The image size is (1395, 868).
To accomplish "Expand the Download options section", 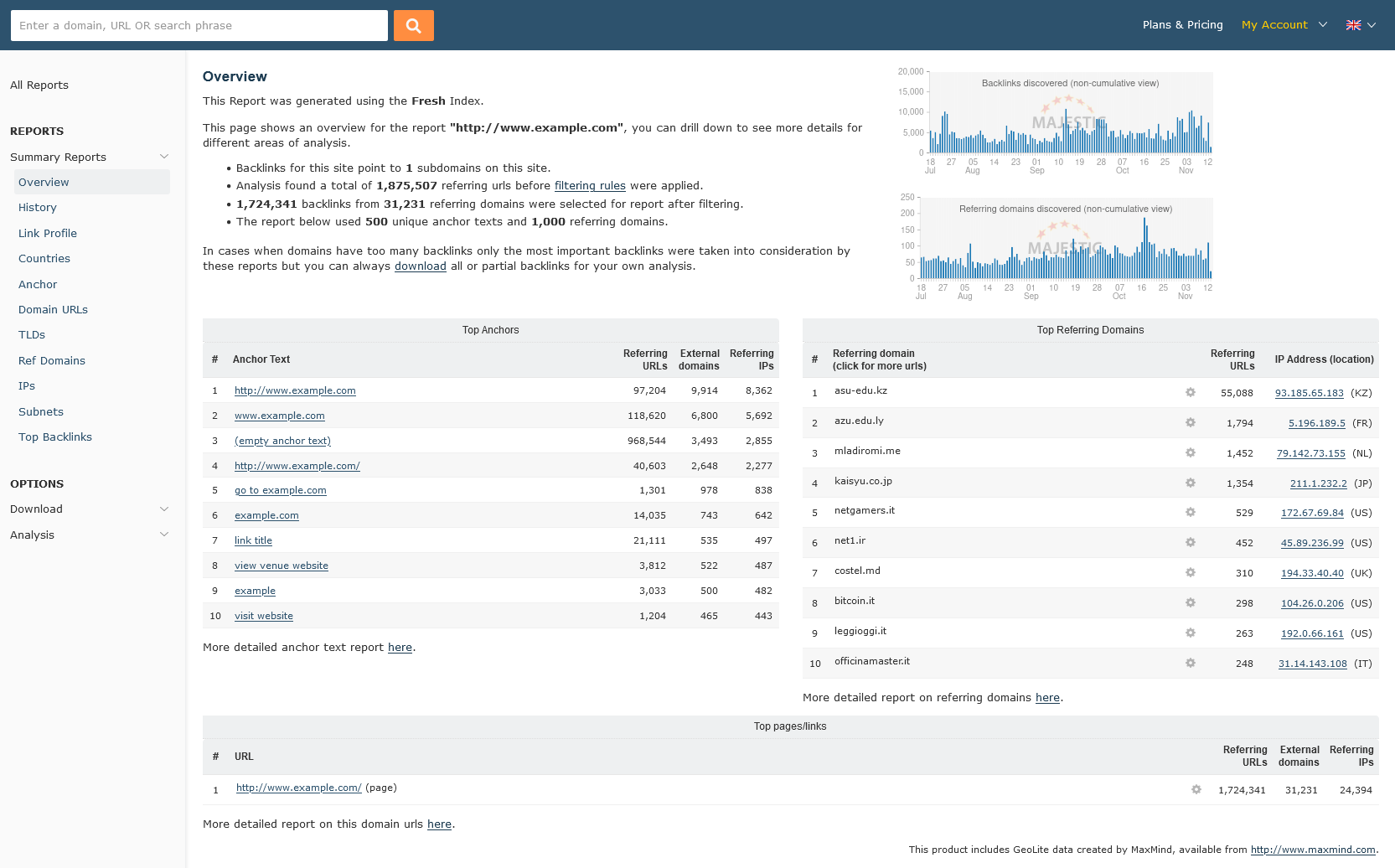I will coord(164,509).
